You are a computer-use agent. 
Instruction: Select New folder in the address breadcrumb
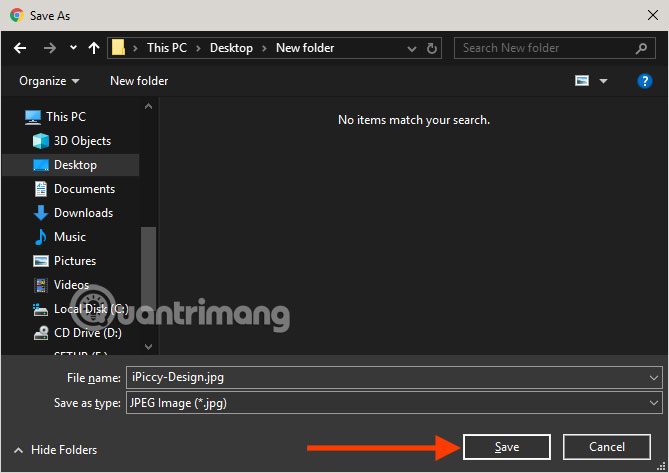click(x=305, y=48)
